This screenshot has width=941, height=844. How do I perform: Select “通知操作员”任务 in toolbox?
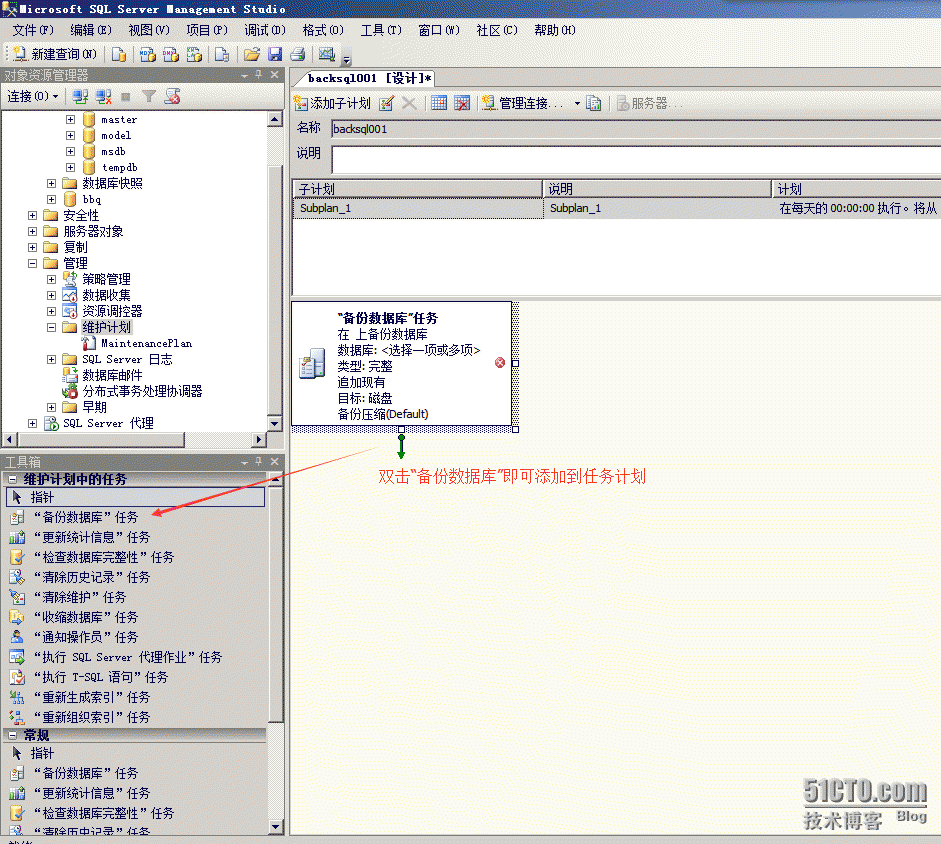(86, 637)
